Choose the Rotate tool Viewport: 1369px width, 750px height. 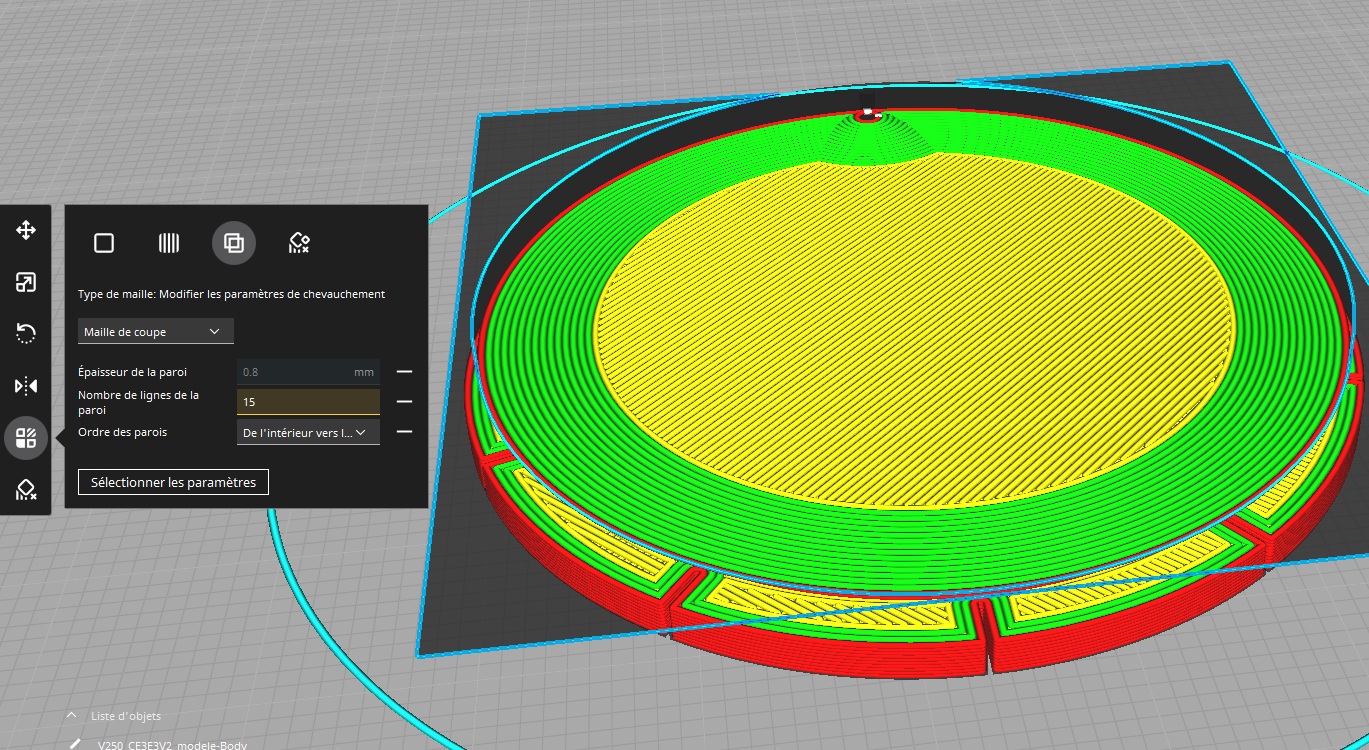(x=26, y=334)
